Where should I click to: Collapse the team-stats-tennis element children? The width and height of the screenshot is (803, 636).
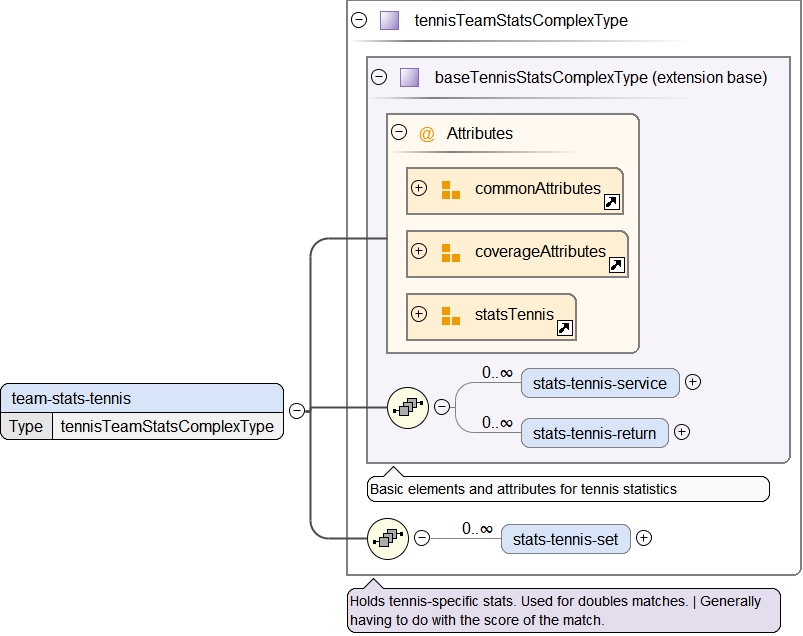point(297,409)
